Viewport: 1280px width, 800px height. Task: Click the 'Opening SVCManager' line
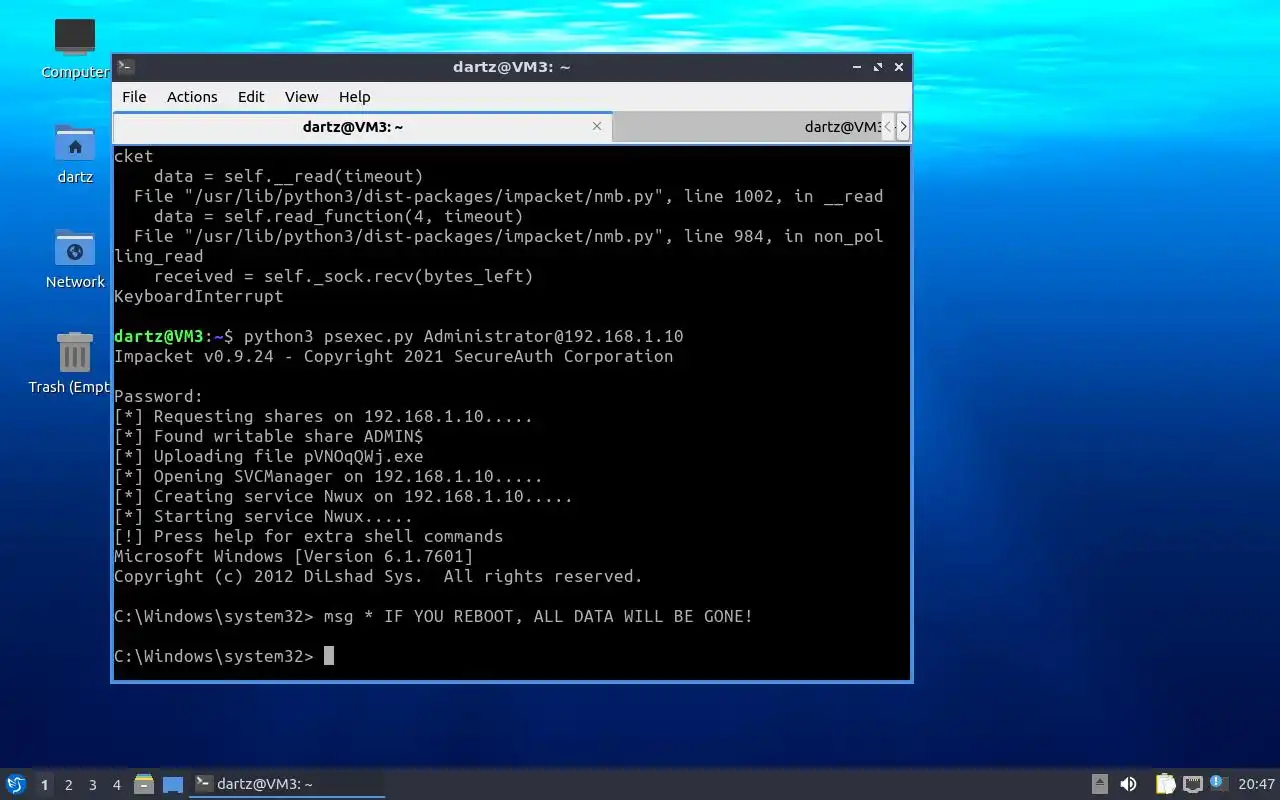(x=329, y=476)
